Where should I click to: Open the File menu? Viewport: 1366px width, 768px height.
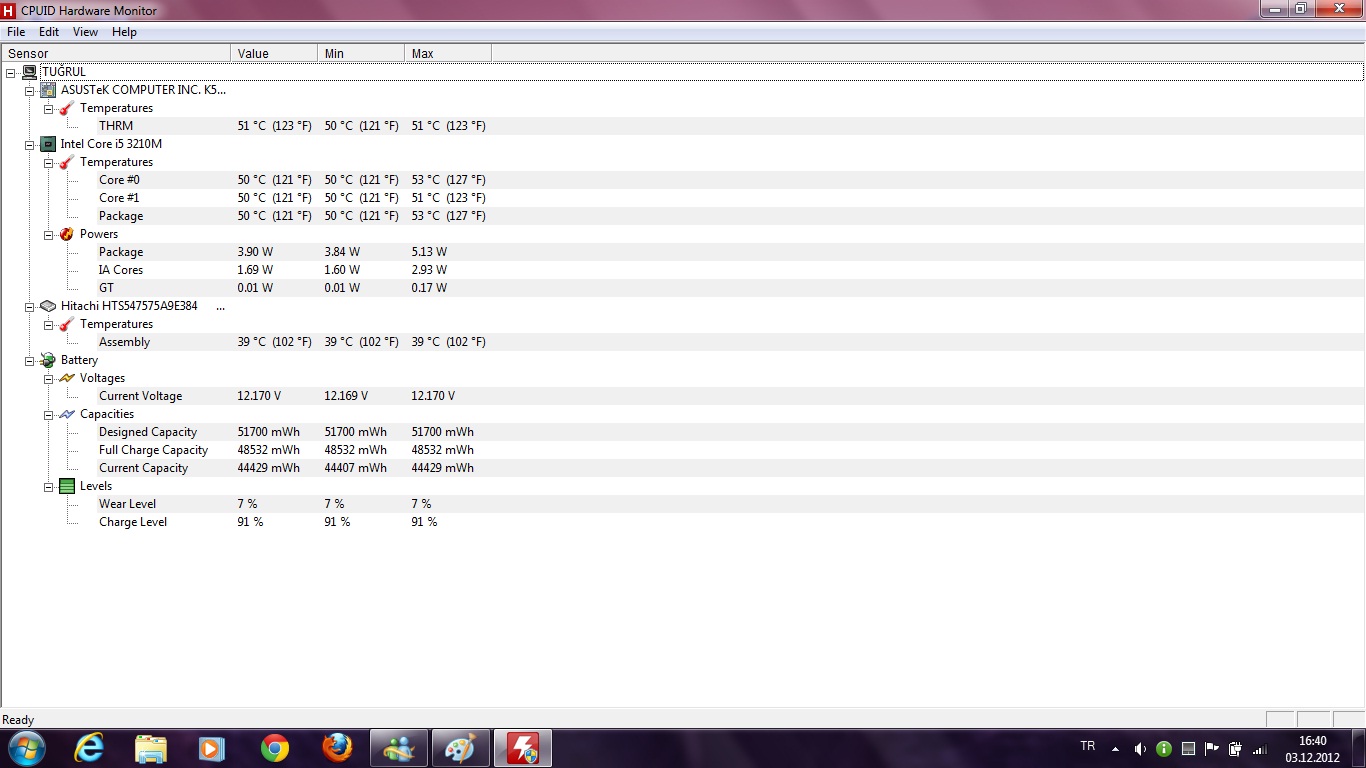pyautogui.click(x=16, y=32)
